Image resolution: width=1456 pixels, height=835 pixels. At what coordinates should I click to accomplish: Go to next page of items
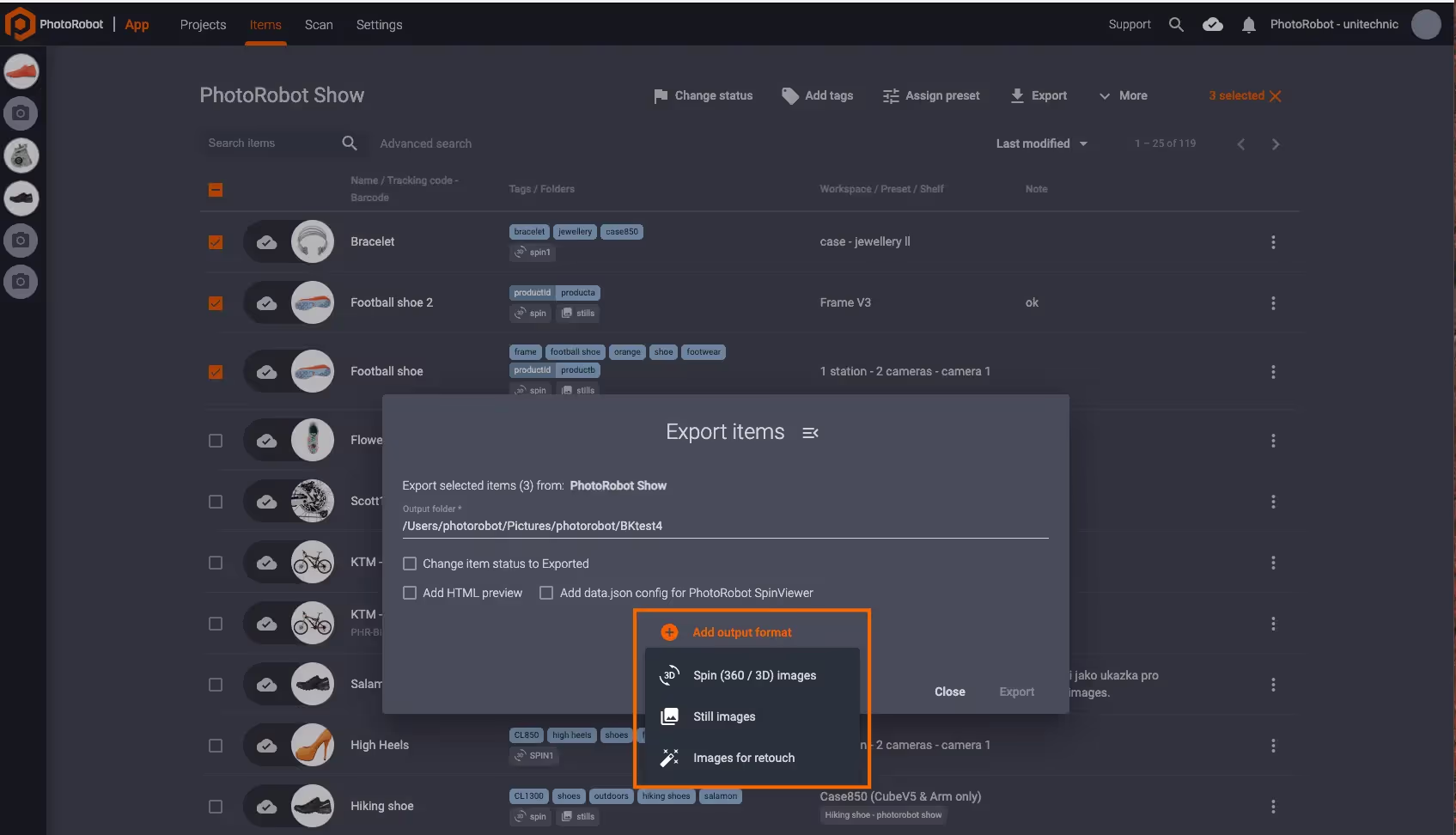[x=1276, y=144]
